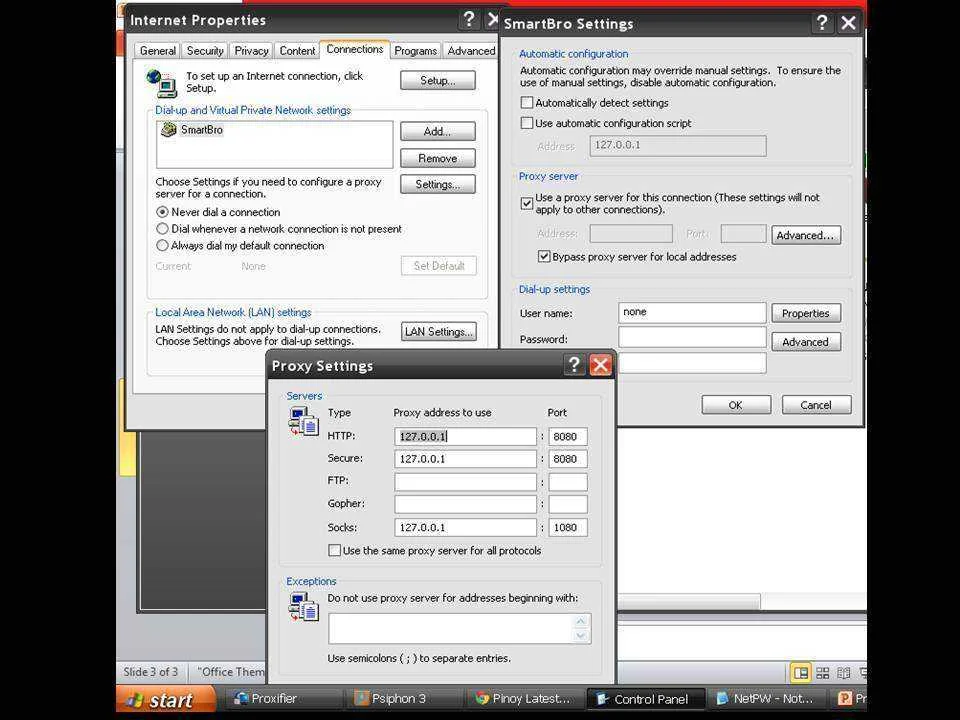Click help question mark in SmartBro Settings
This screenshot has width=960, height=720.
click(x=822, y=23)
